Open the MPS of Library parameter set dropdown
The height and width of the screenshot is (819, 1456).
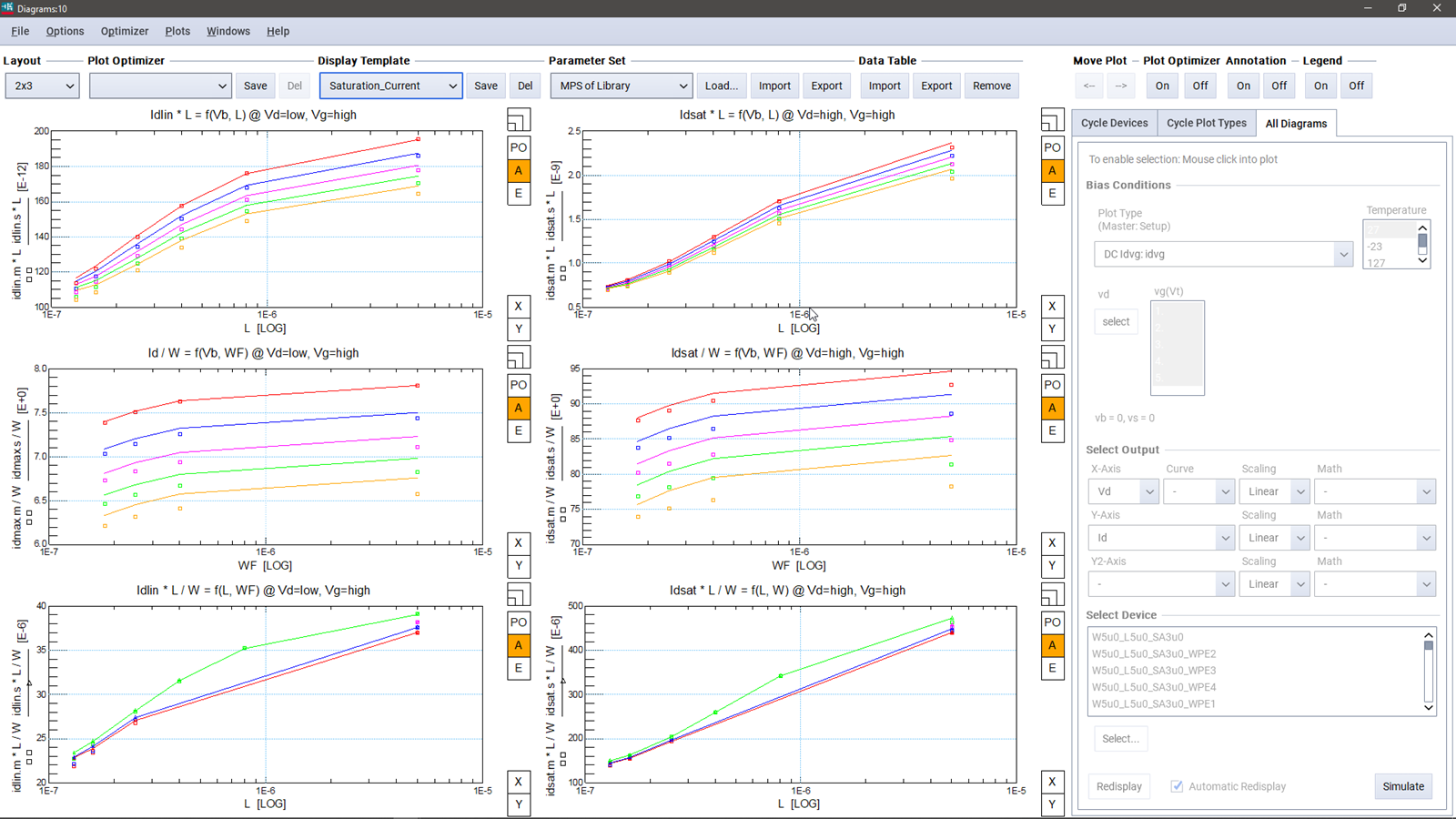coord(622,86)
